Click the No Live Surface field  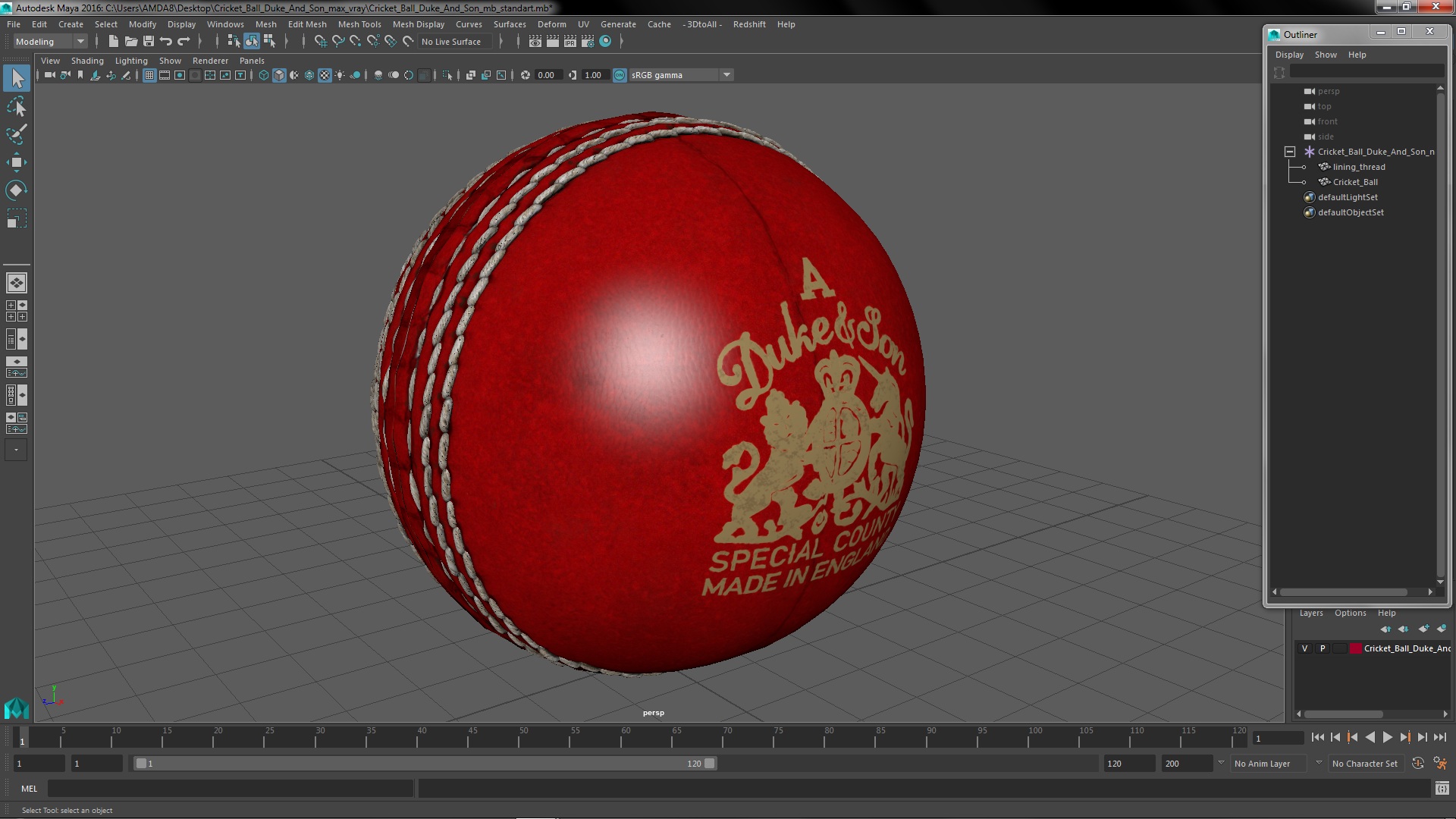453,42
